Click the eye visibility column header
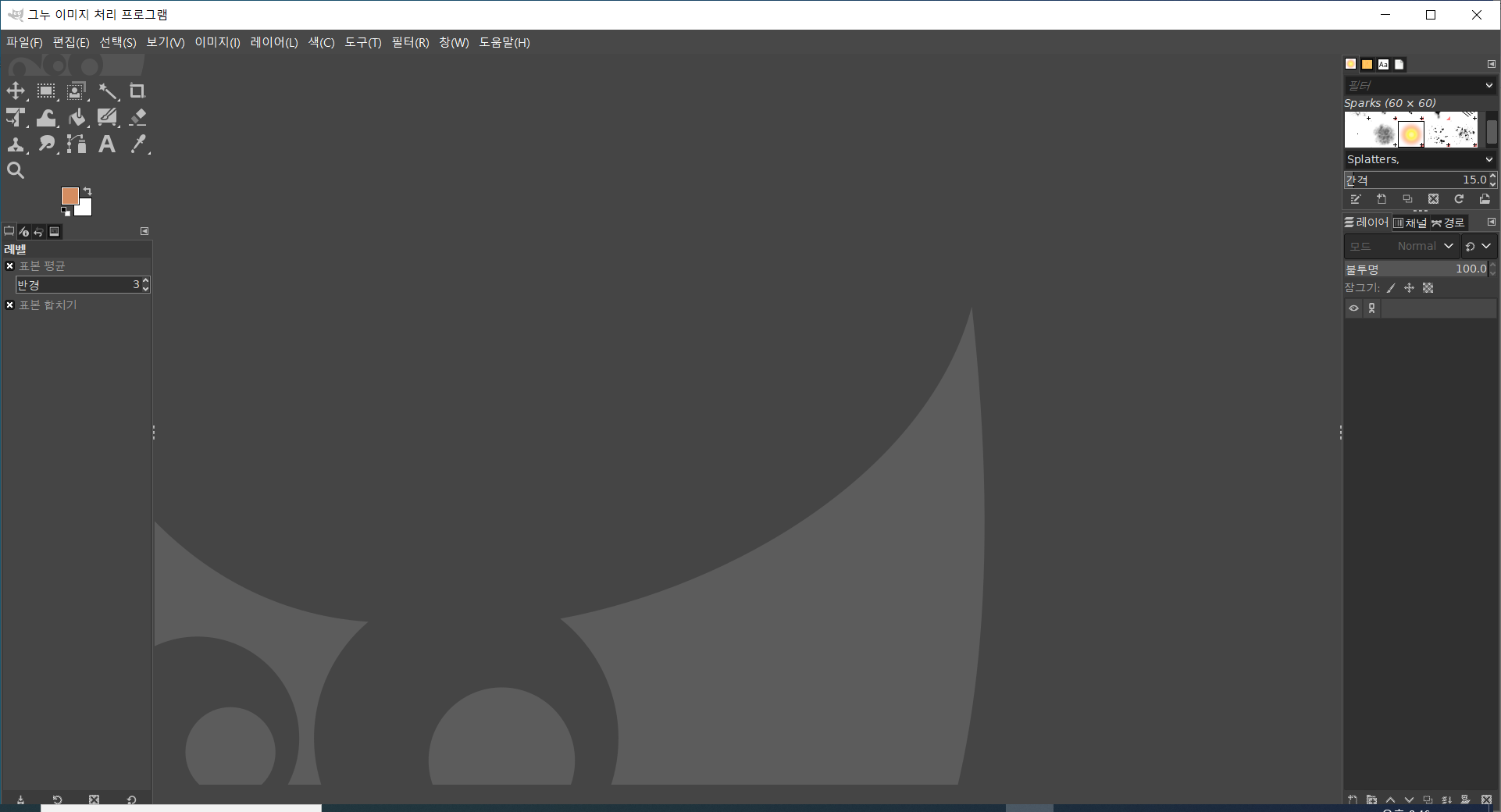1501x812 pixels. point(1354,308)
